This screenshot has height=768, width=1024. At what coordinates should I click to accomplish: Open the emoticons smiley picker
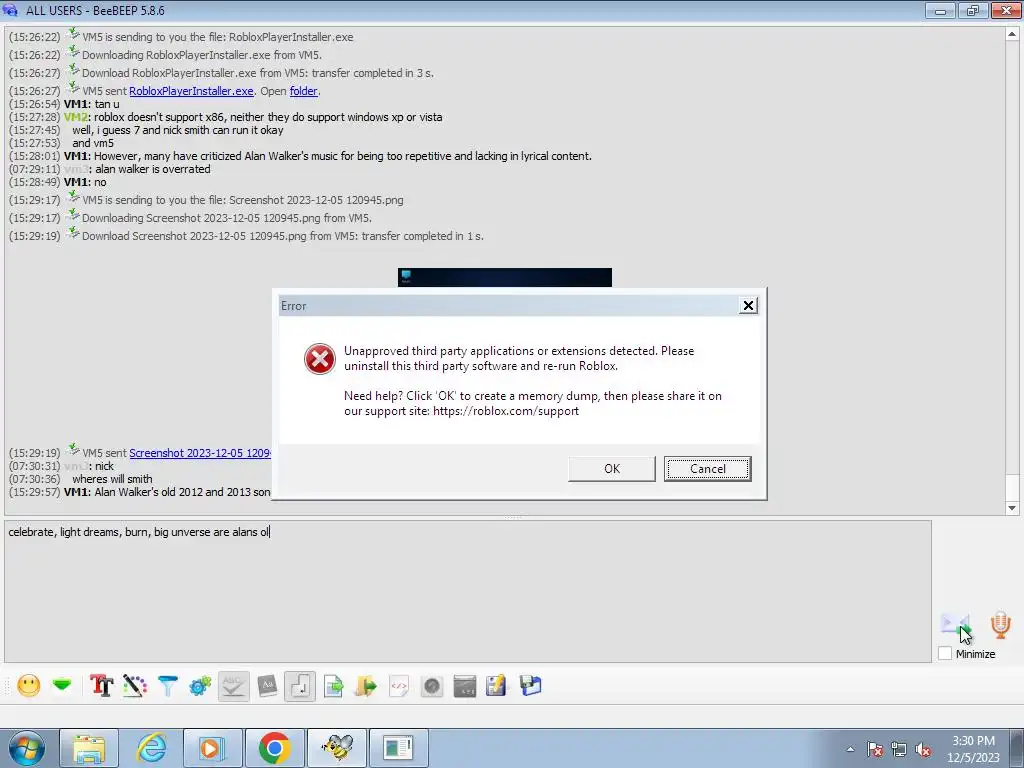(28, 686)
